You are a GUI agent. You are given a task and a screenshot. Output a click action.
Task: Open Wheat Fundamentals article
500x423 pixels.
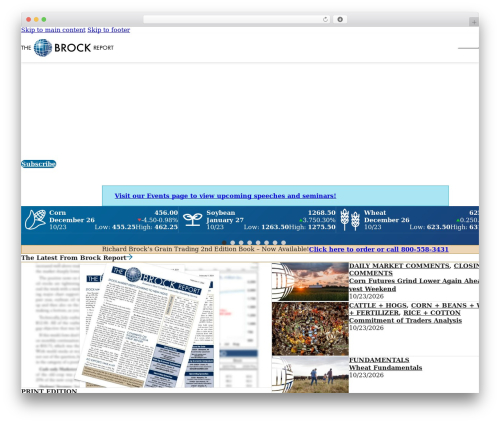(x=385, y=368)
